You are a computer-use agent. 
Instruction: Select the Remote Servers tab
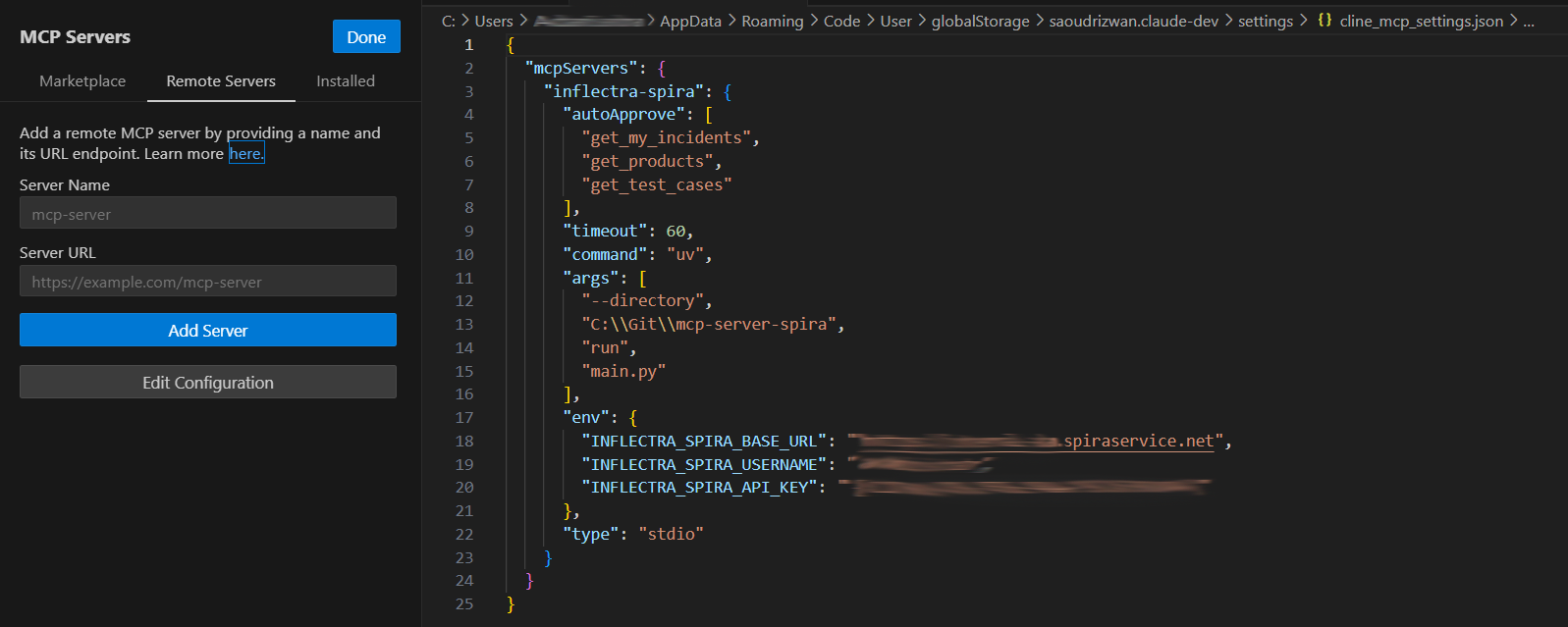[221, 81]
